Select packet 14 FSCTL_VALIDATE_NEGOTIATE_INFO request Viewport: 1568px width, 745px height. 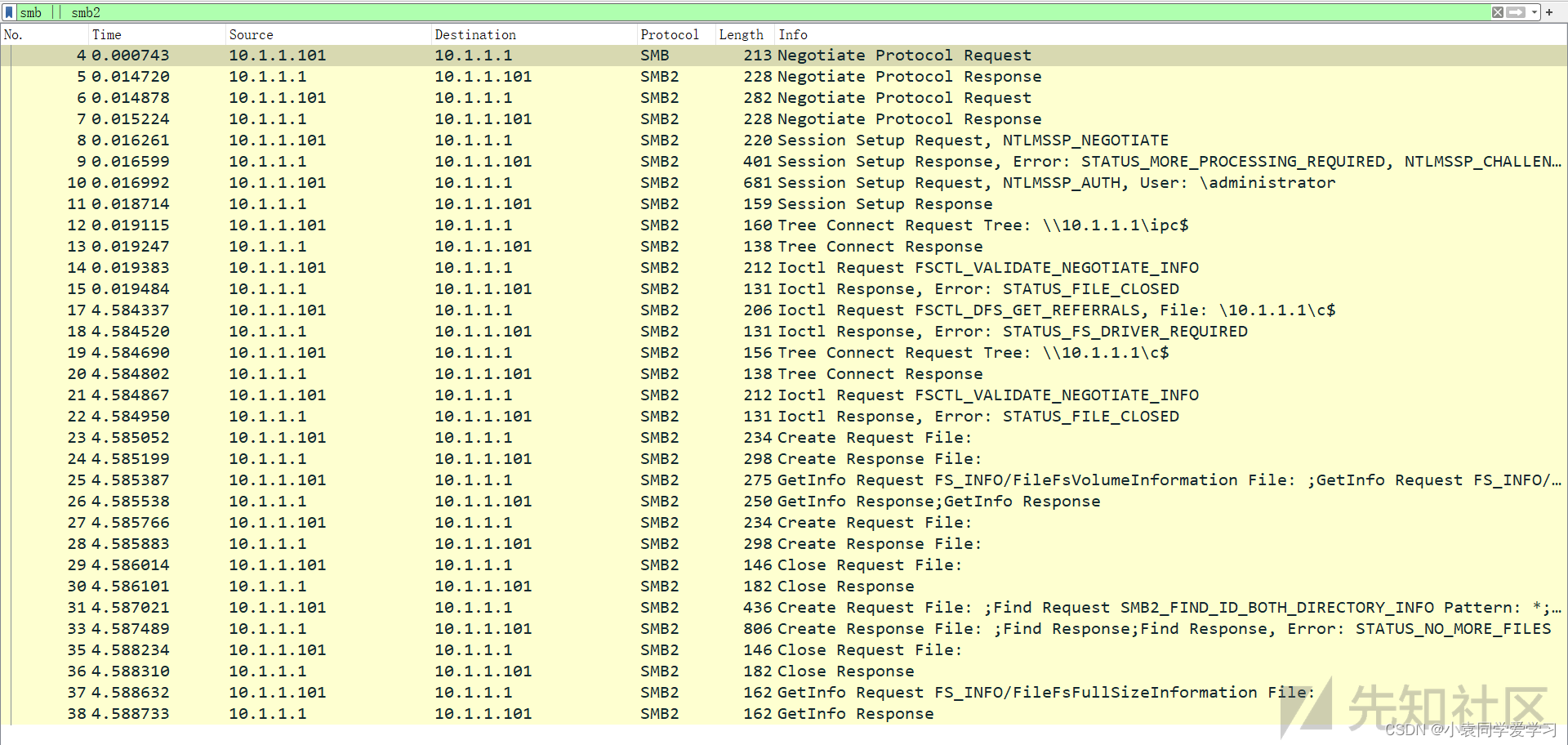click(x=784, y=268)
